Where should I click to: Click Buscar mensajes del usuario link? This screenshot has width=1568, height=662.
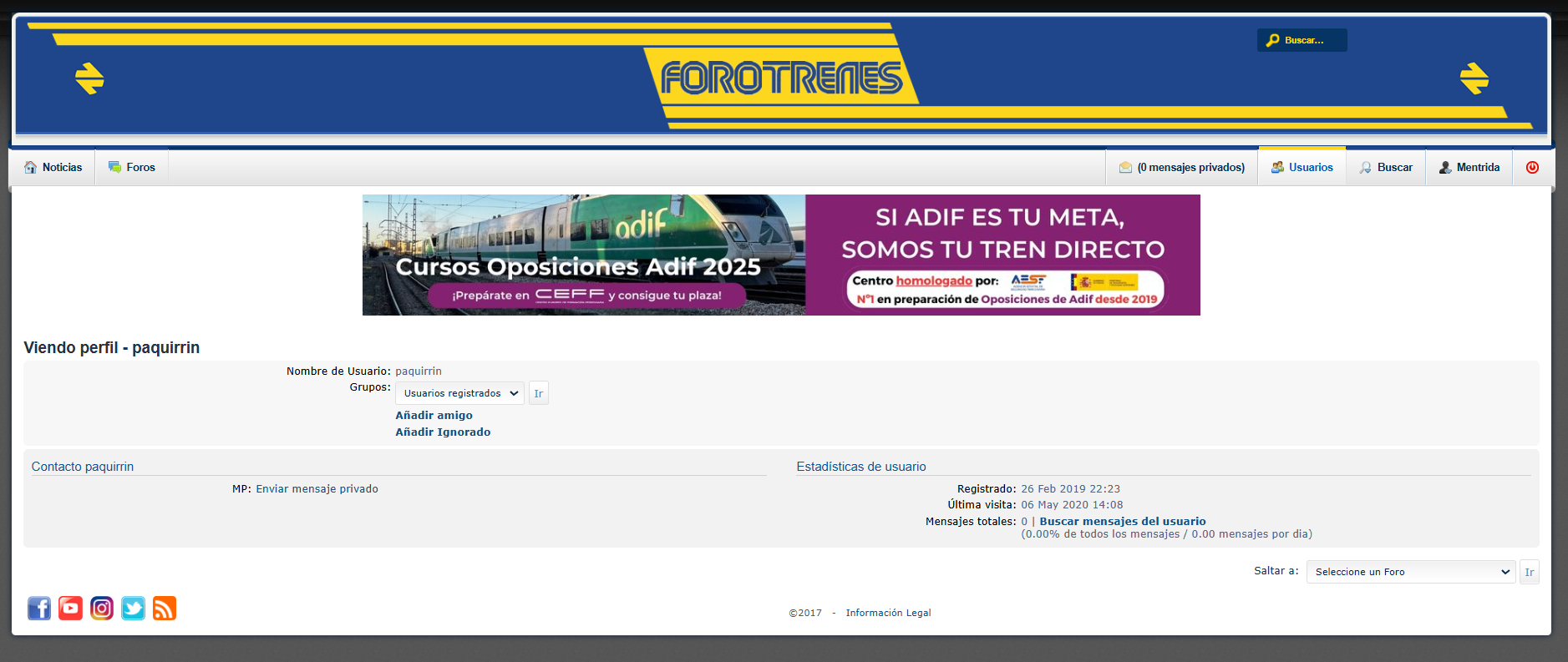(1123, 521)
